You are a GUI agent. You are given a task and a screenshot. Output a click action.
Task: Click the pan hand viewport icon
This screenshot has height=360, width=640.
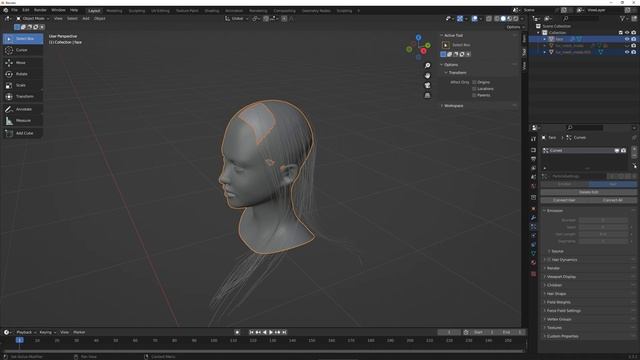[x=427, y=76]
